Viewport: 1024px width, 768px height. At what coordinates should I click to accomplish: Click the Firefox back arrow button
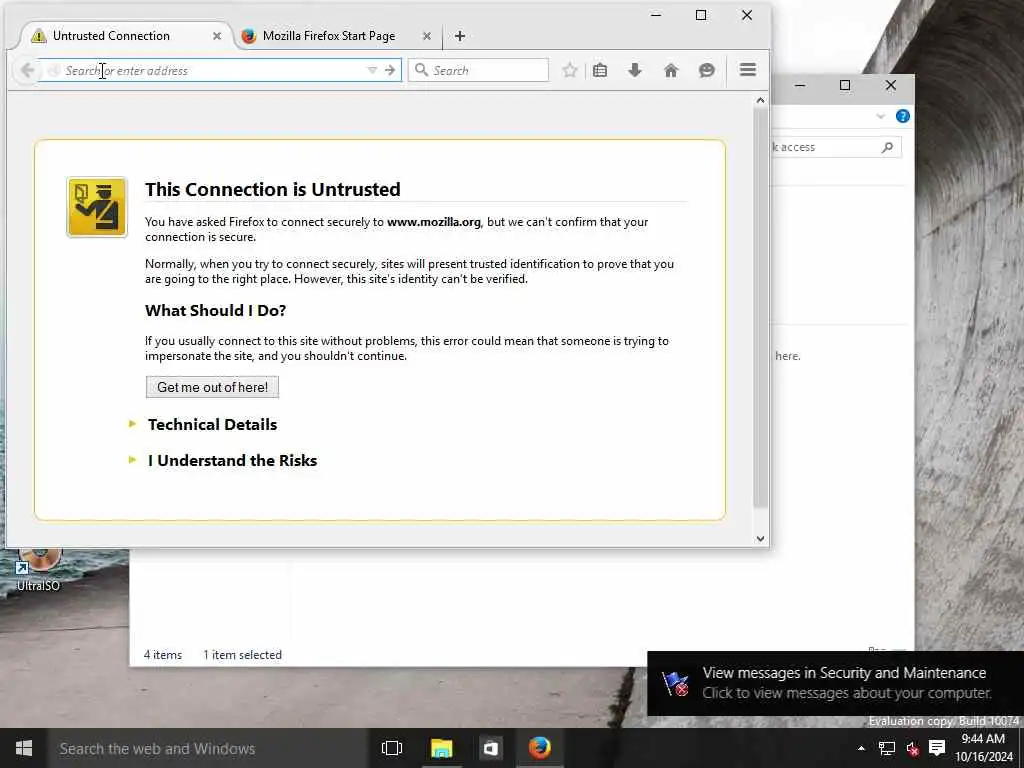pos(27,70)
